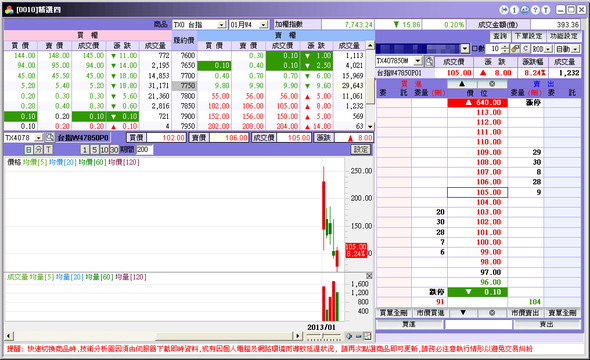Viewport: 590px width, 360px height.
Task: Click 買單全刪 to cancel all buys
Action: pos(394,313)
